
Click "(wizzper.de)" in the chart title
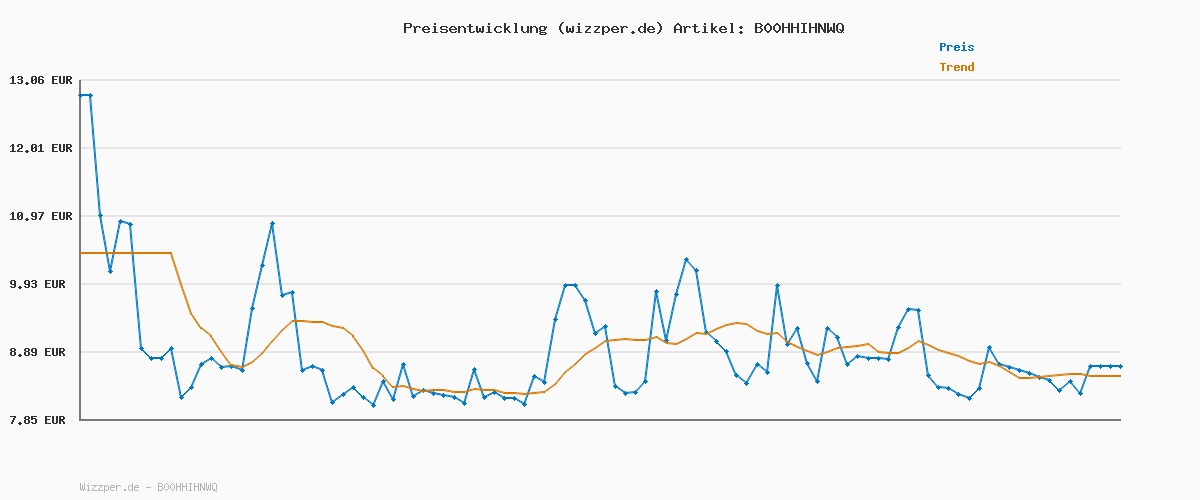[x=606, y=28]
